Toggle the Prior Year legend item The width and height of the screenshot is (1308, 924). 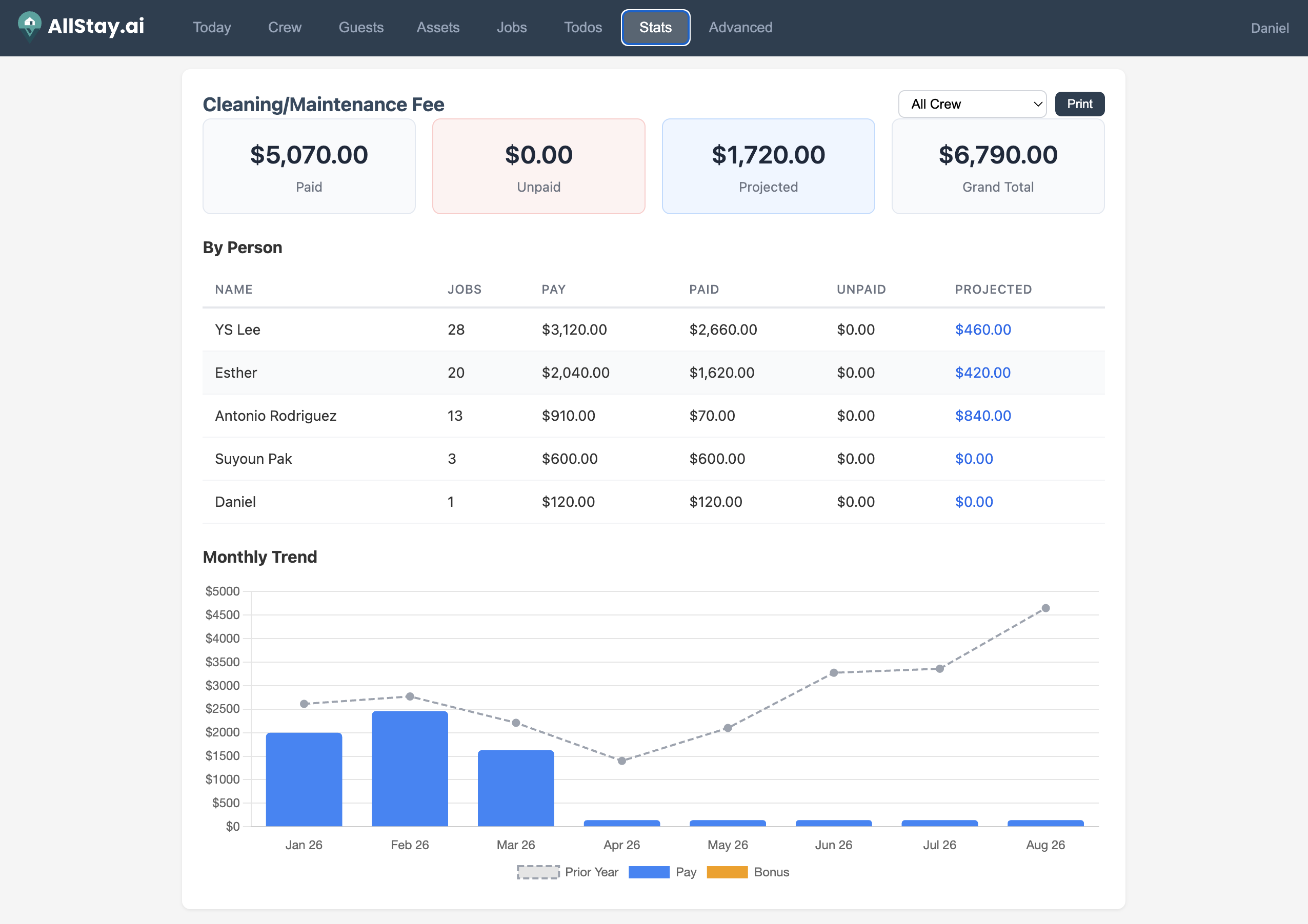point(568,872)
